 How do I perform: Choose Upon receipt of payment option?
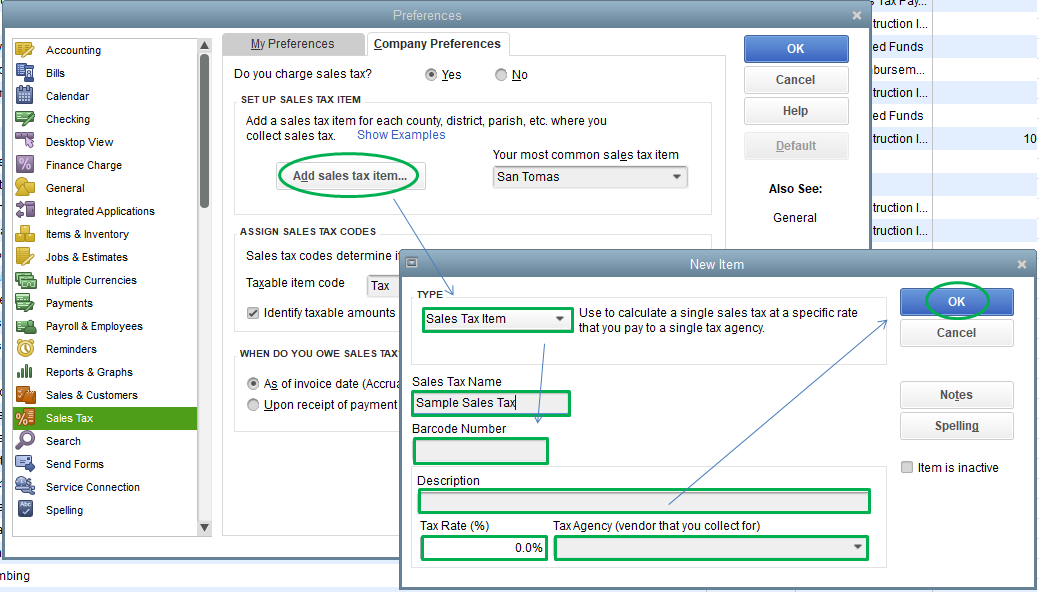pos(252,404)
